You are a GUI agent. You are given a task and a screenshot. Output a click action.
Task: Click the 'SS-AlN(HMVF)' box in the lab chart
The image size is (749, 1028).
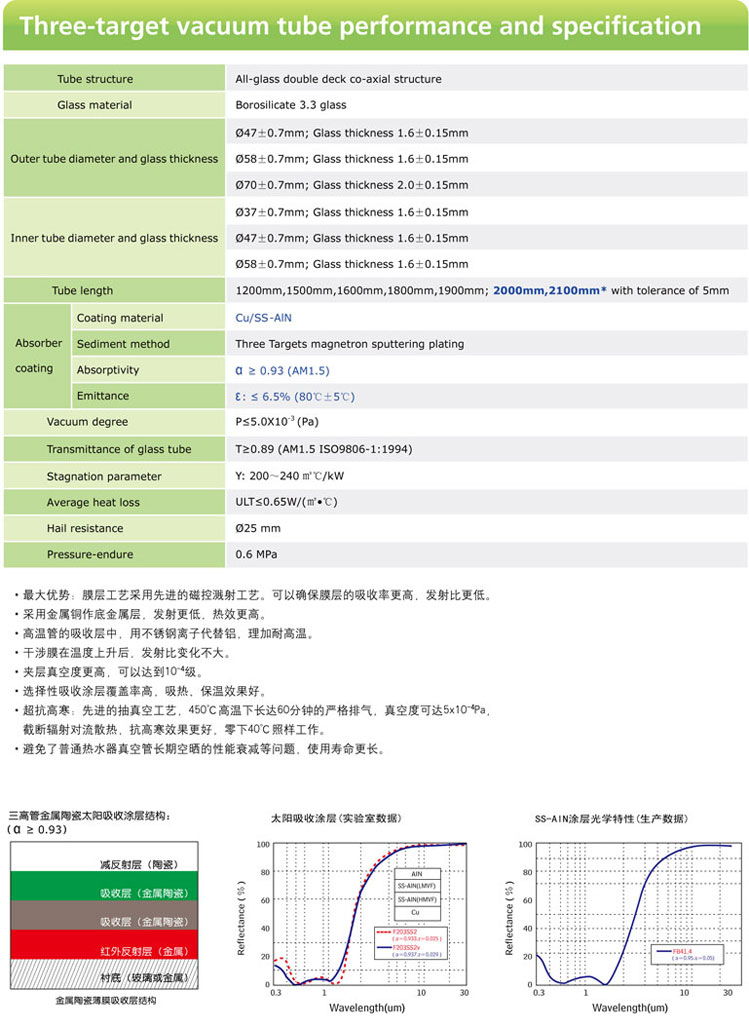click(x=417, y=900)
